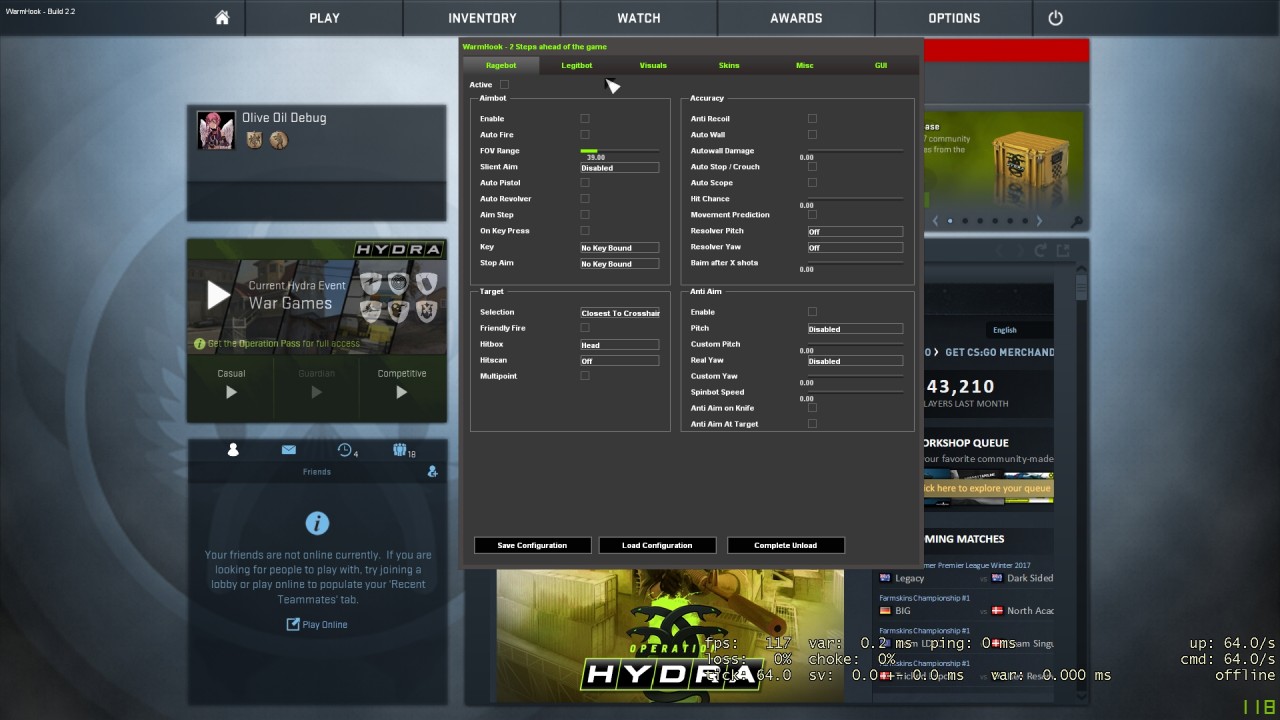Viewport: 1280px width, 720px height.
Task: Open the Resolver Yaw dropdown
Action: point(855,248)
